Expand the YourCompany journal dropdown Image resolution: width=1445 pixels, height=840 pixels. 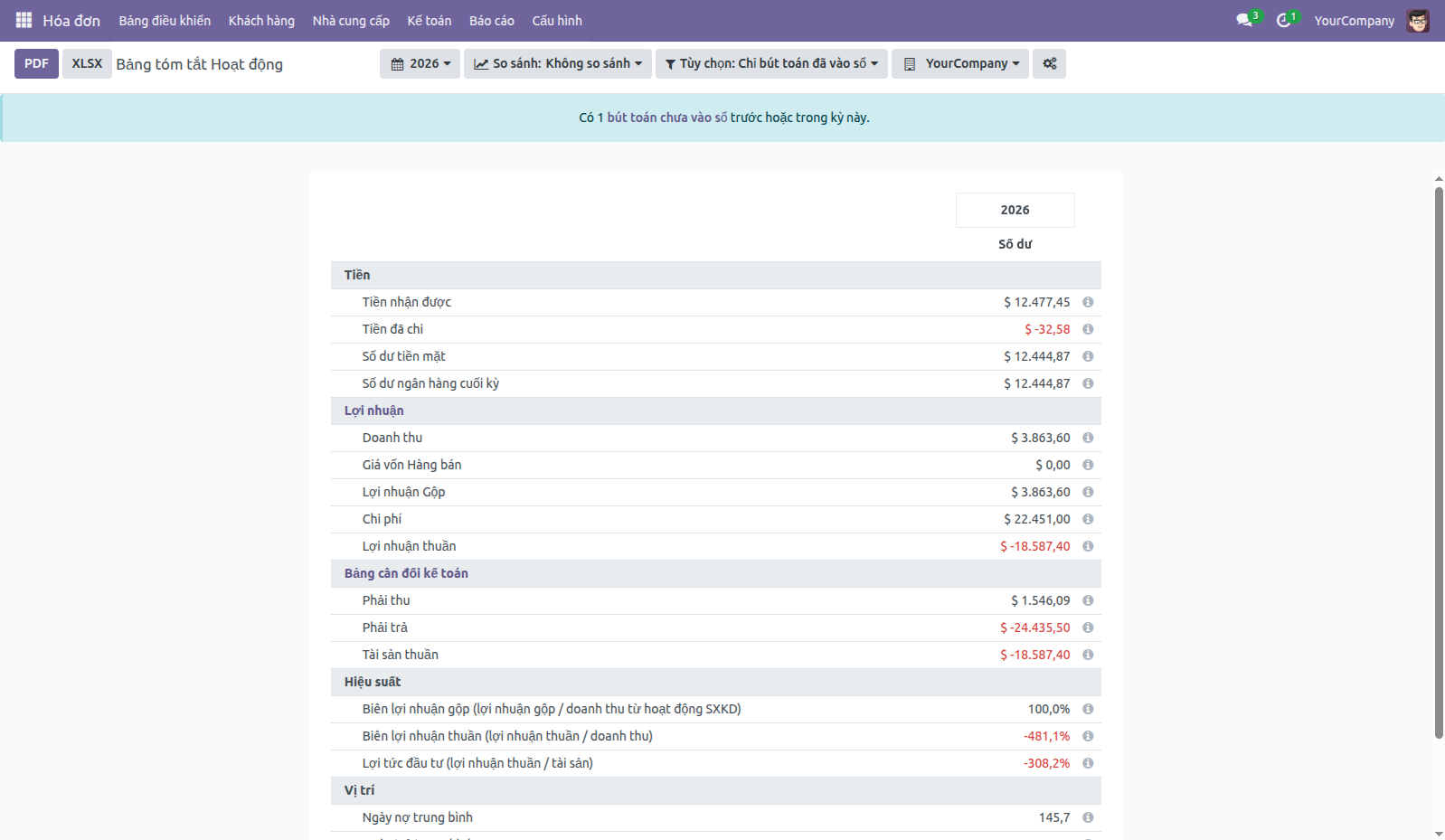coord(960,63)
